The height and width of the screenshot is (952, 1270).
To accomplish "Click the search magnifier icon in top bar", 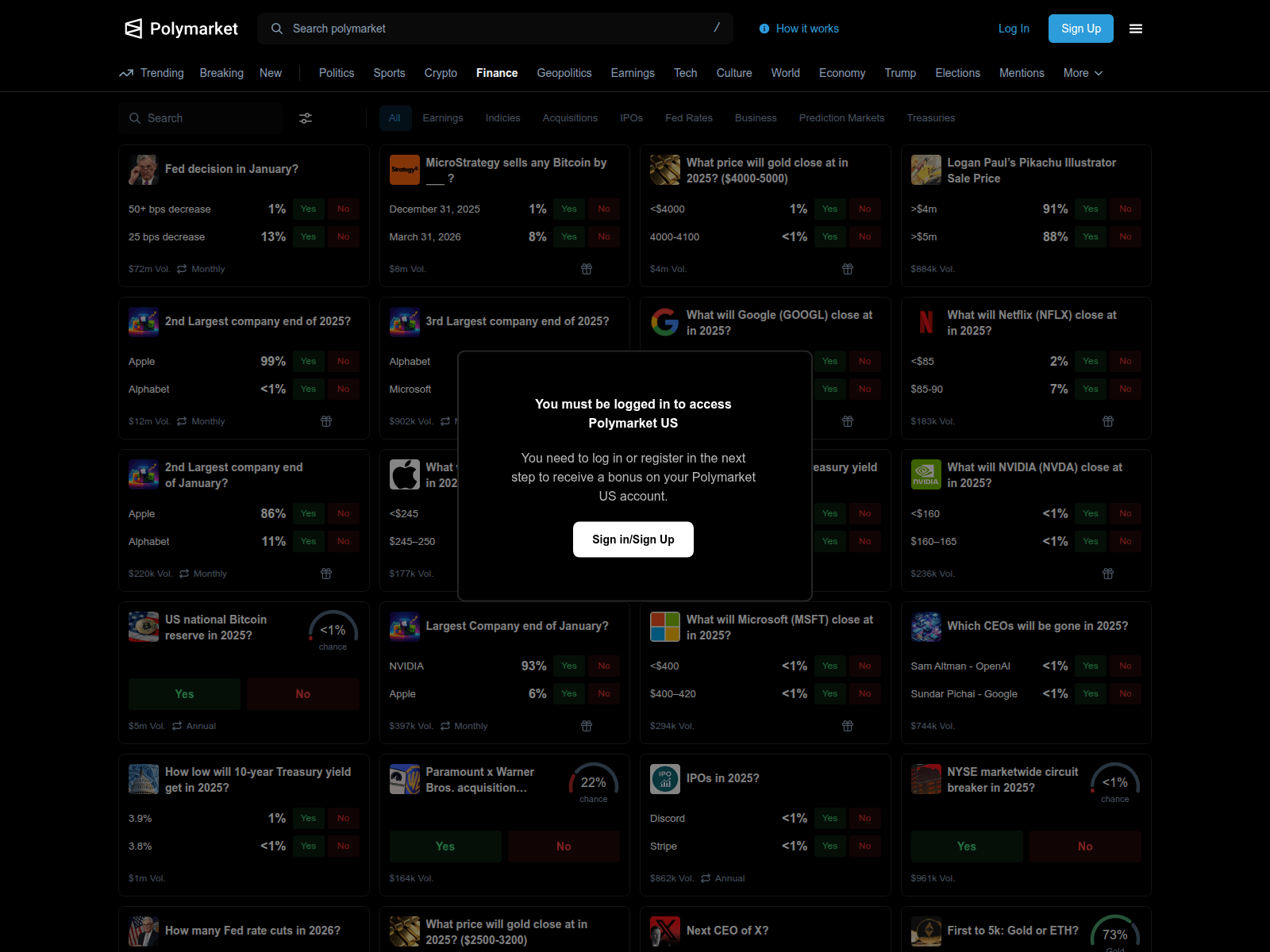I will pos(277,29).
